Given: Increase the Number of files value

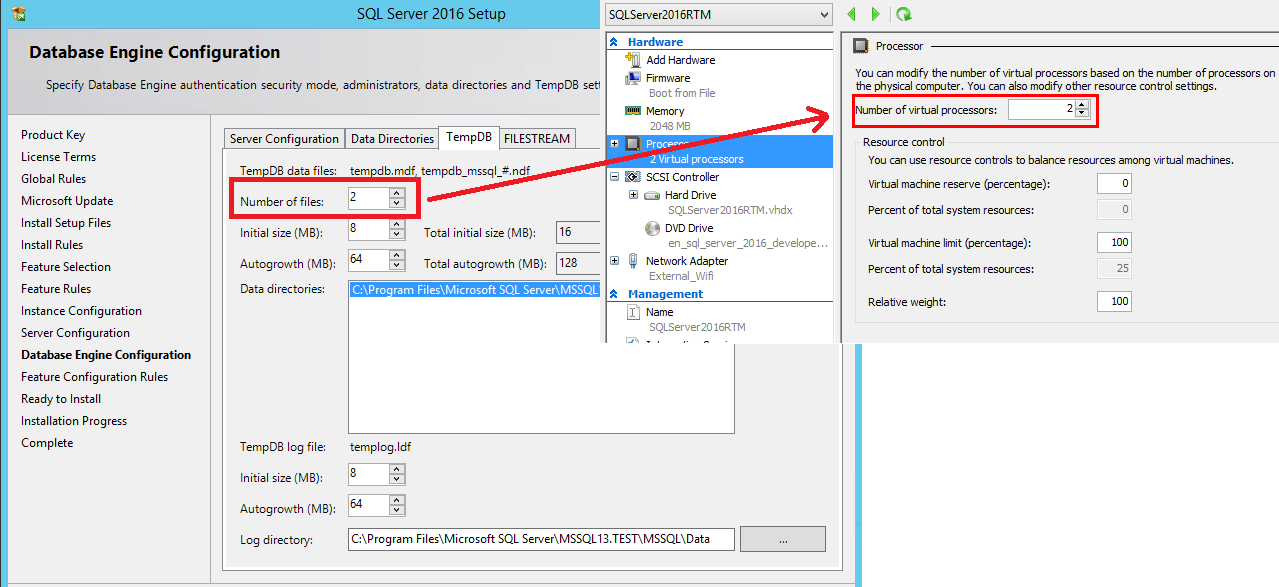Looking at the screenshot, I should pos(397,192).
